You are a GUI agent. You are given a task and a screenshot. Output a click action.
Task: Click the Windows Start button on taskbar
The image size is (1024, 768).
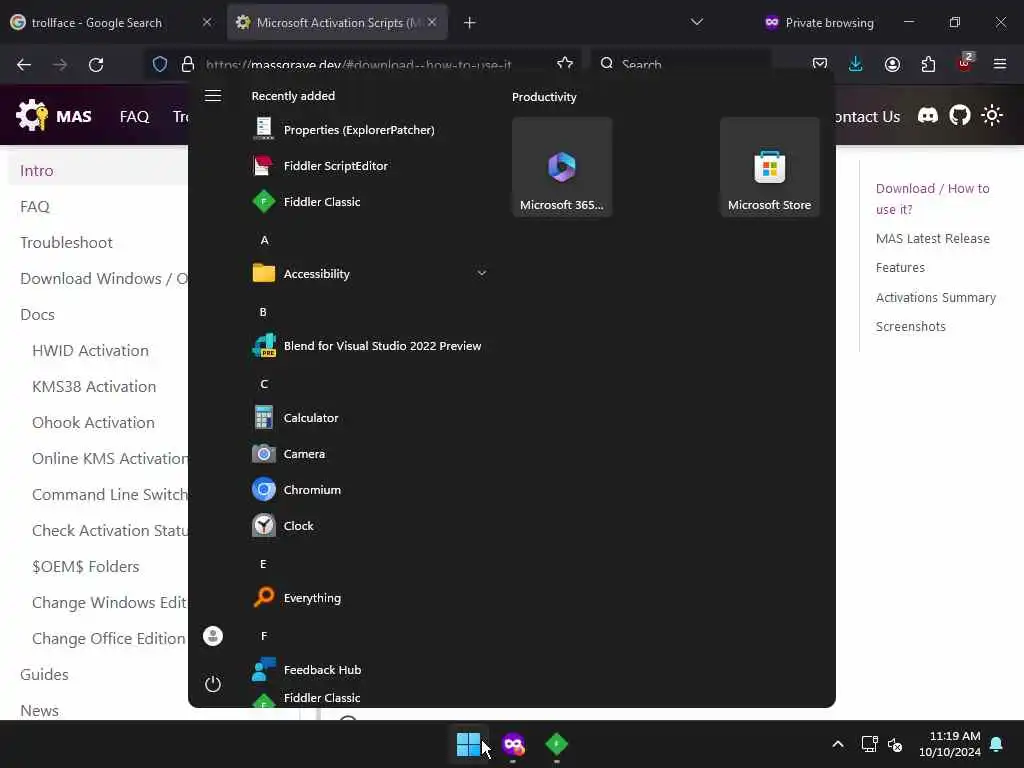468,744
